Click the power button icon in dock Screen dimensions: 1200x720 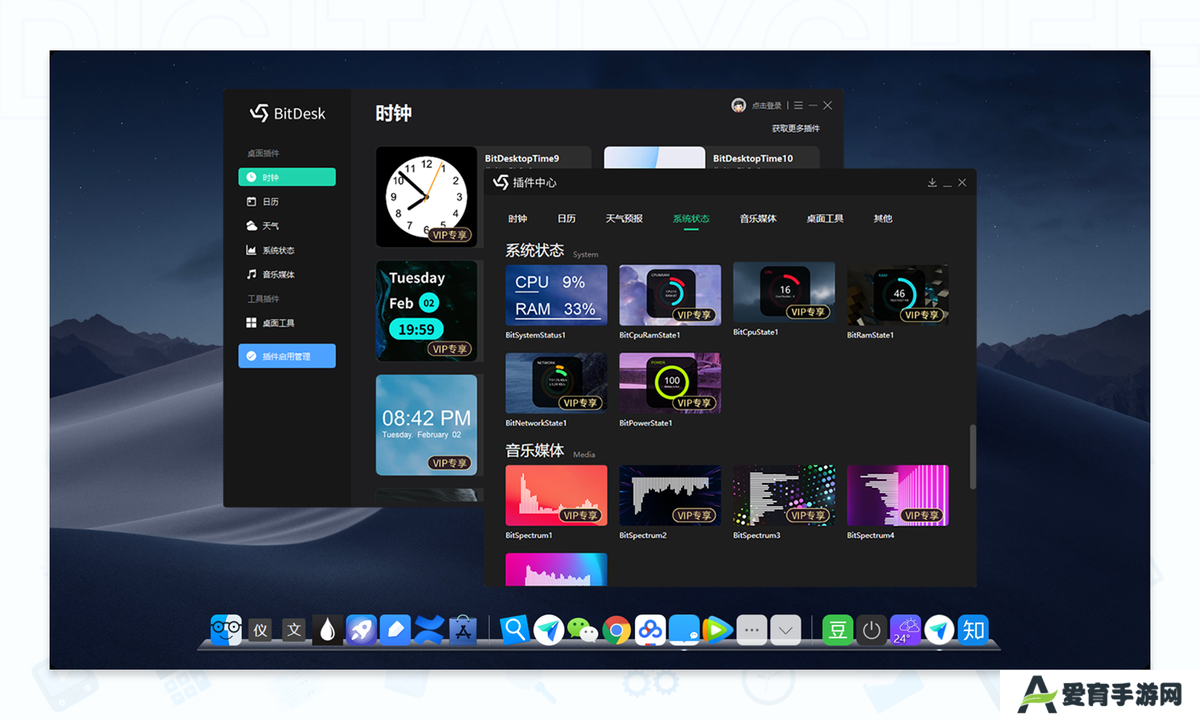pyautogui.click(x=872, y=630)
